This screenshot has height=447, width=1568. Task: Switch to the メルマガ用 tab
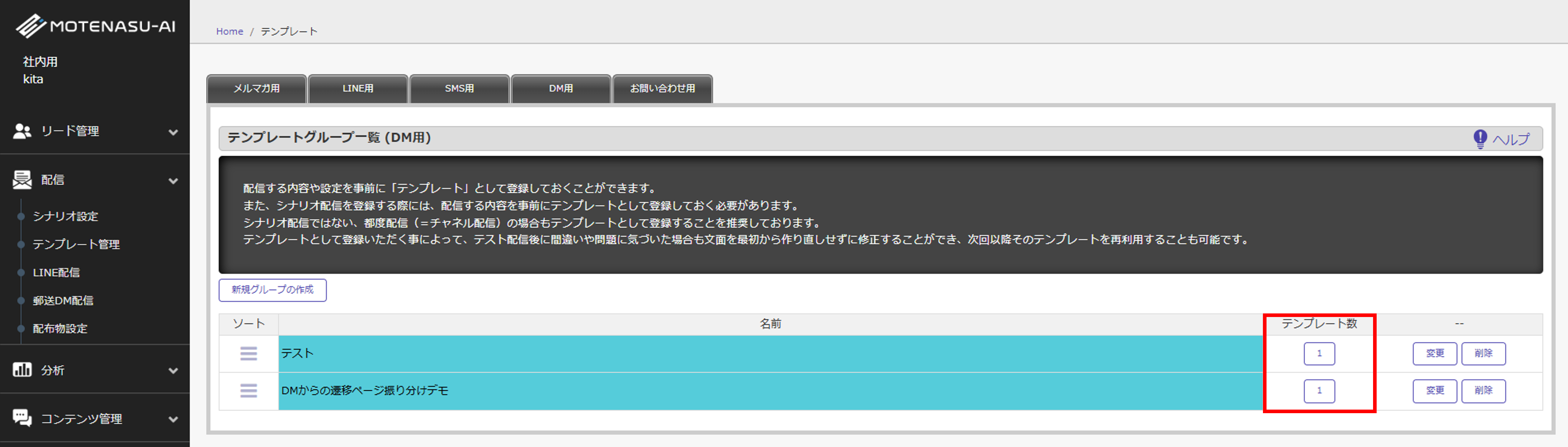(256, 89)
